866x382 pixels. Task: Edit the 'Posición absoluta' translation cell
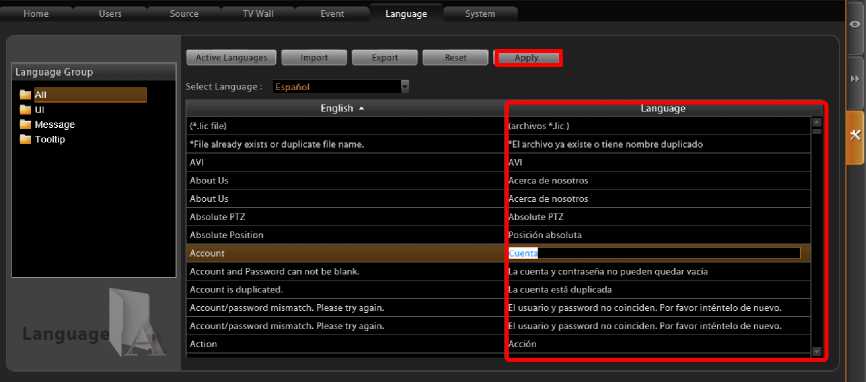(658, 235)
